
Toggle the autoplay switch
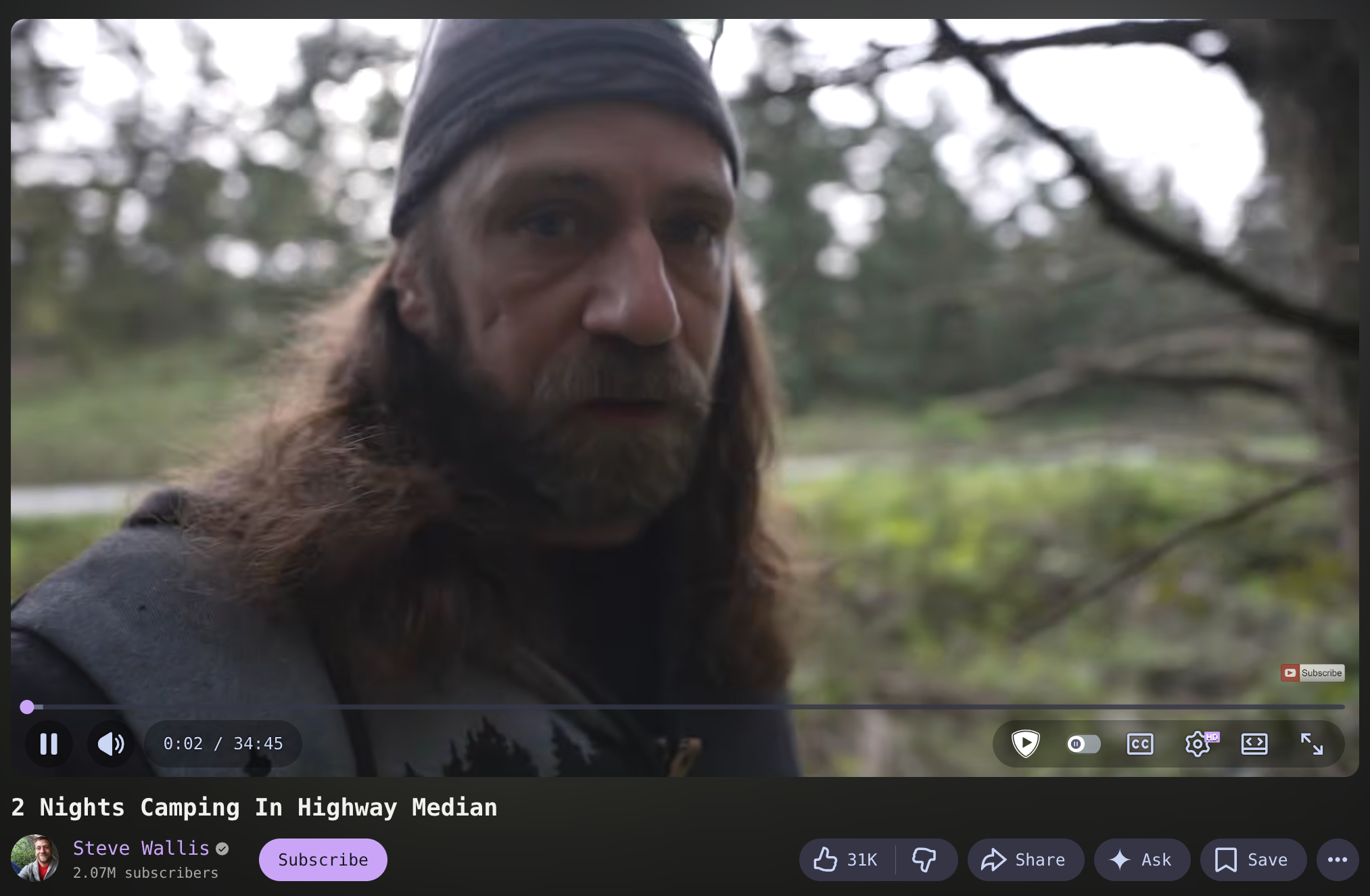click(1083, 744)
